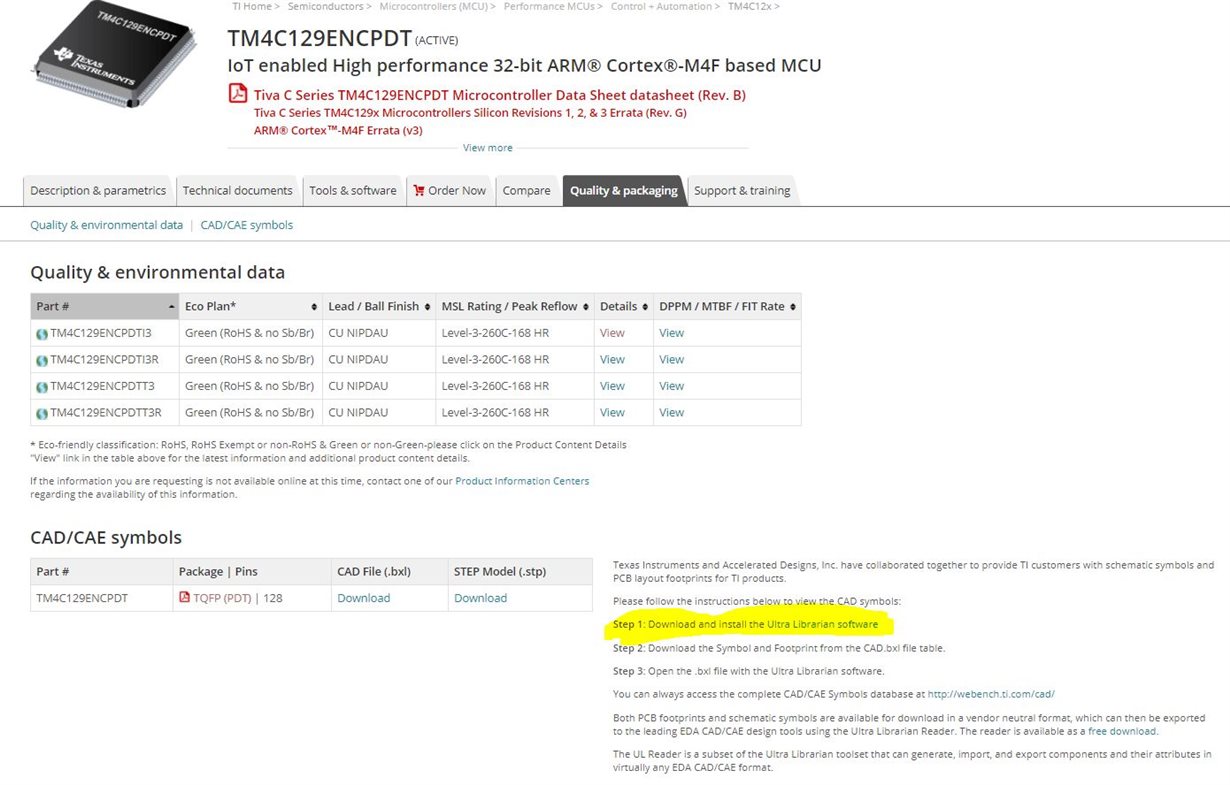This screenshot has height=785, width=1230.
Task: Select the Compare tab
Action: [x=526, y=190]
